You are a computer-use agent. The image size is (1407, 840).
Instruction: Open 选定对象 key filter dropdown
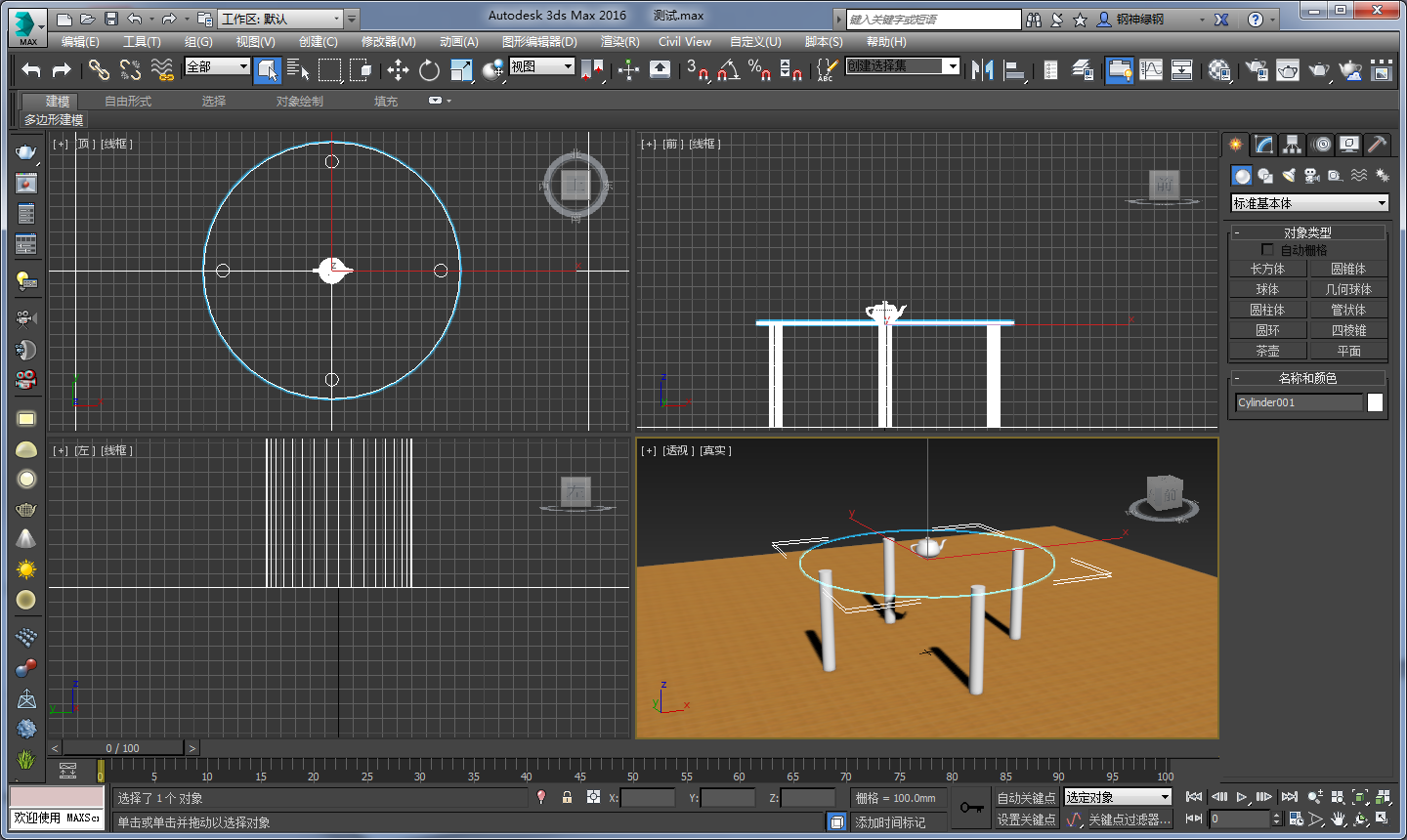(x=1118, y=797)
